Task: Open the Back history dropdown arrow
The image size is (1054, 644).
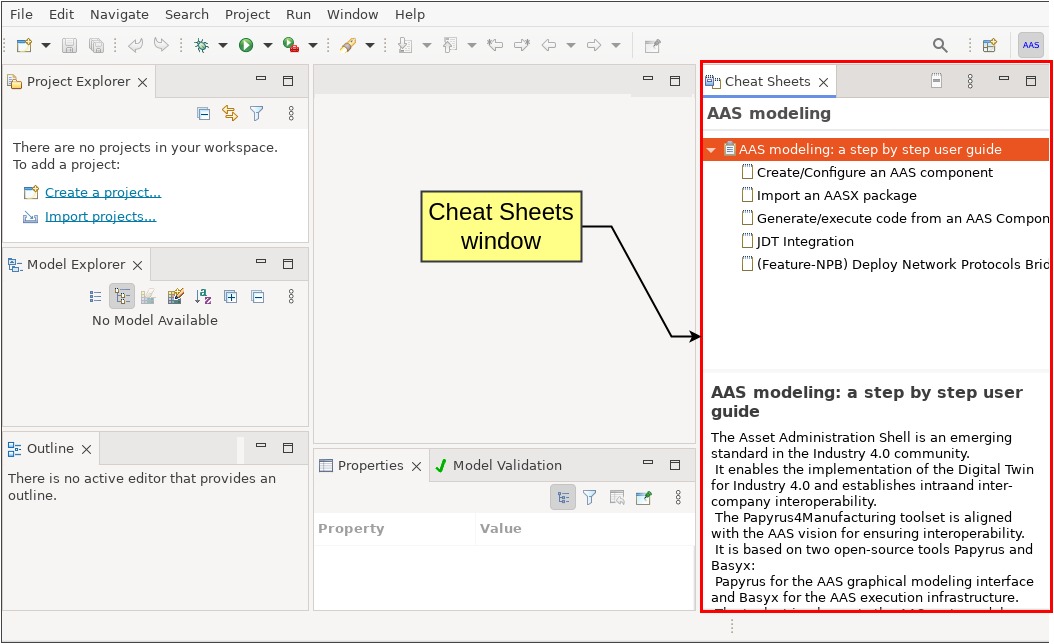Action: pos(571,46)
